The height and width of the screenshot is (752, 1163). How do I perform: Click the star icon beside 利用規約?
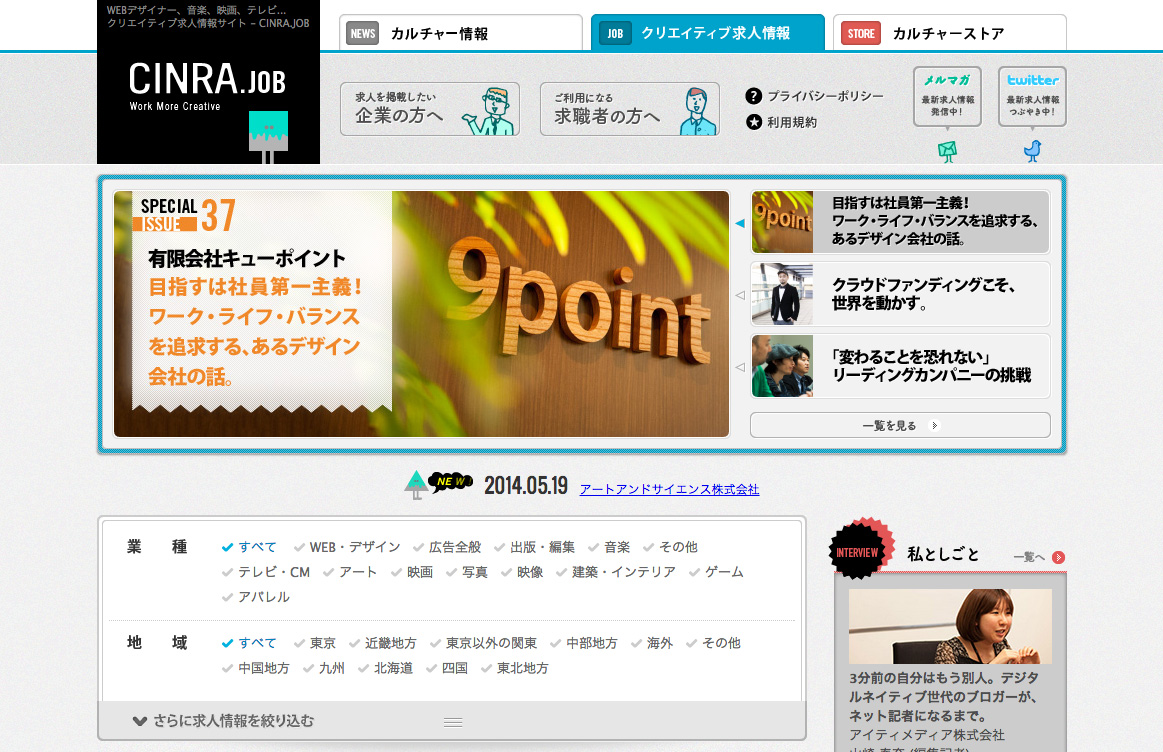pos(754,122)
